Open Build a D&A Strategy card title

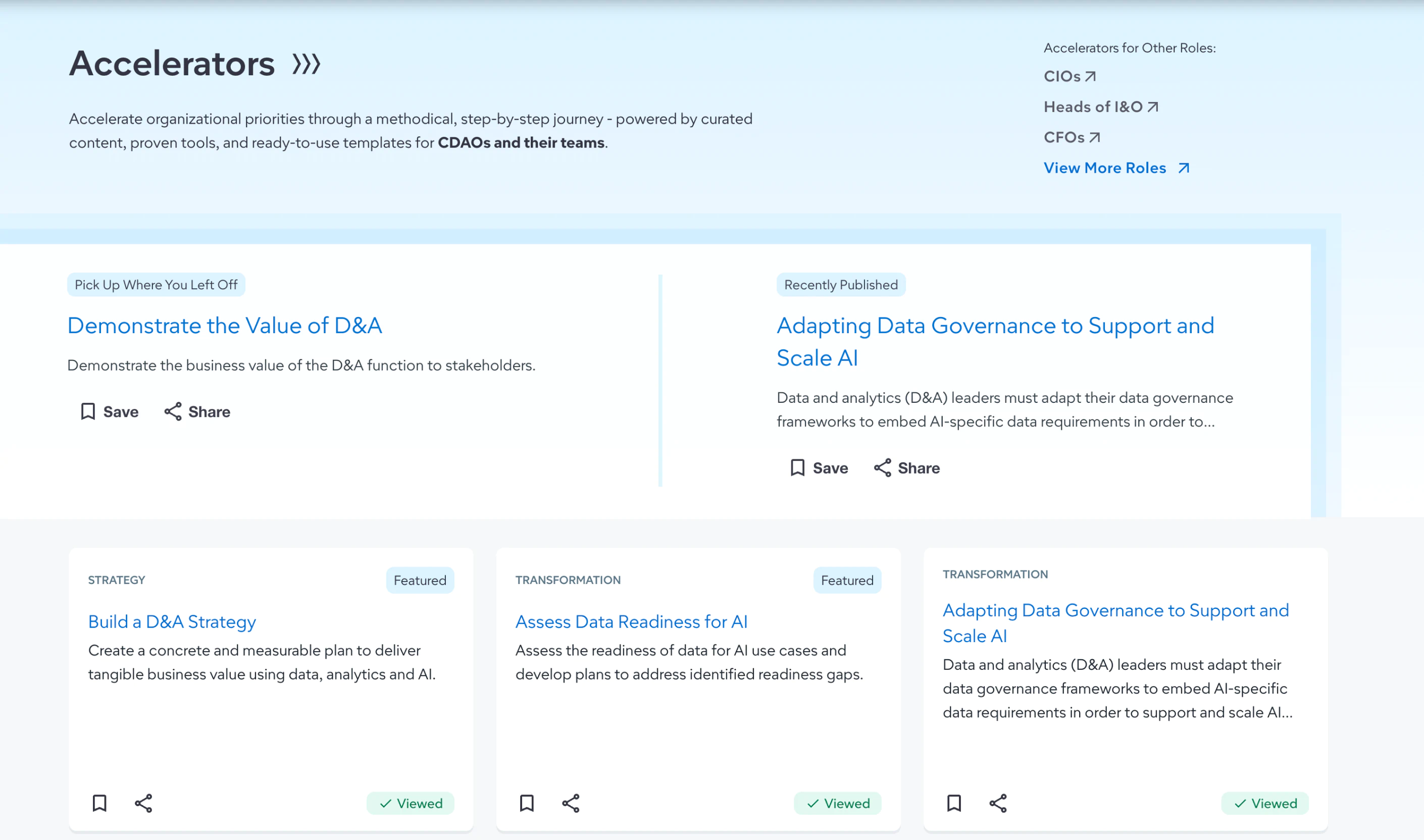click(172, 621)
